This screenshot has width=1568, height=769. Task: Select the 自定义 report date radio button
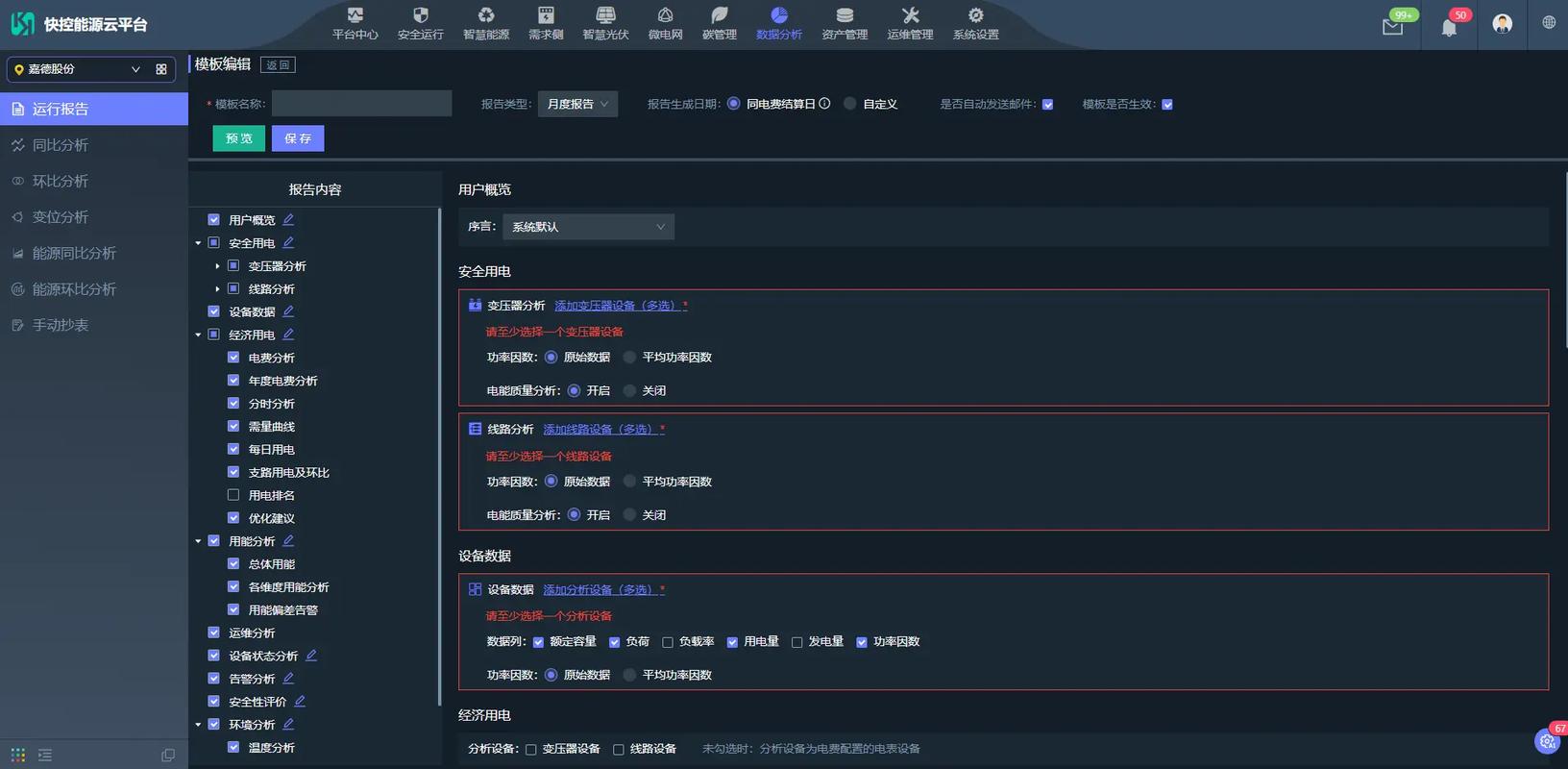(x=850, y=104)
